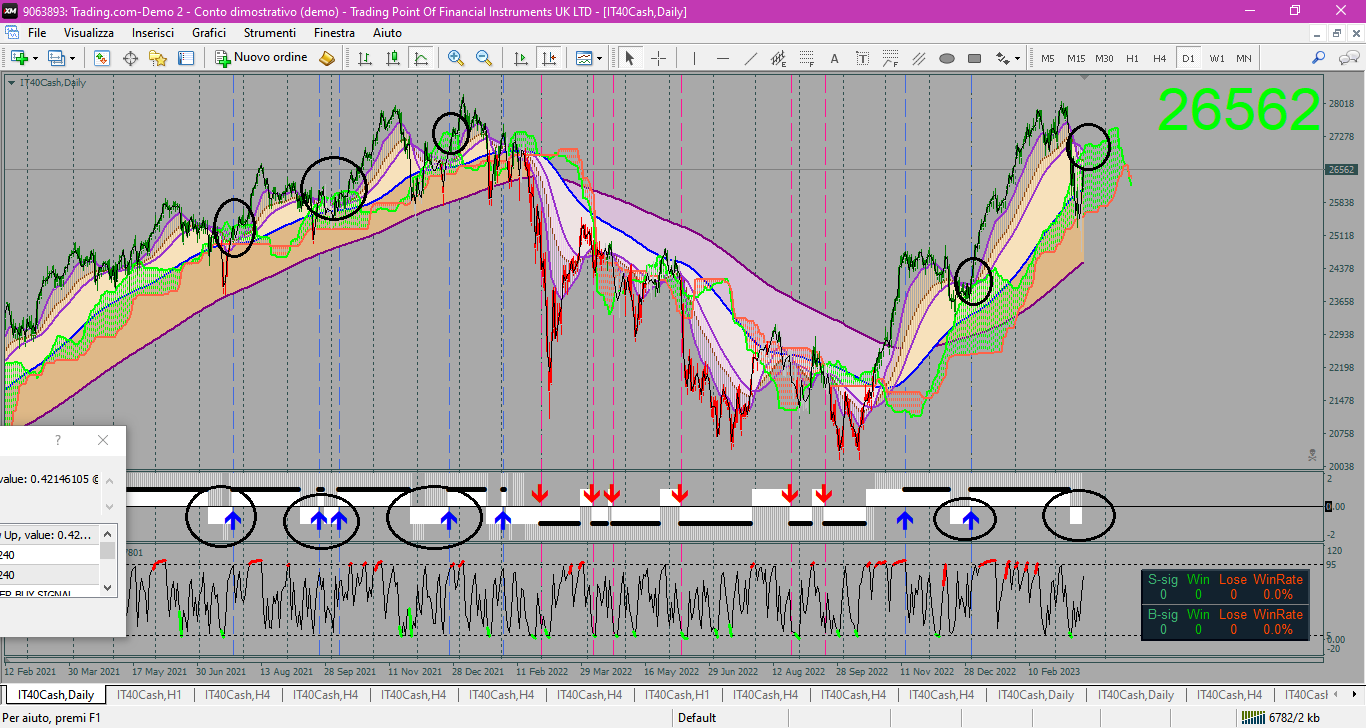Open the Finestra menu
This screenshot has width=1366, height=728.
334,33
